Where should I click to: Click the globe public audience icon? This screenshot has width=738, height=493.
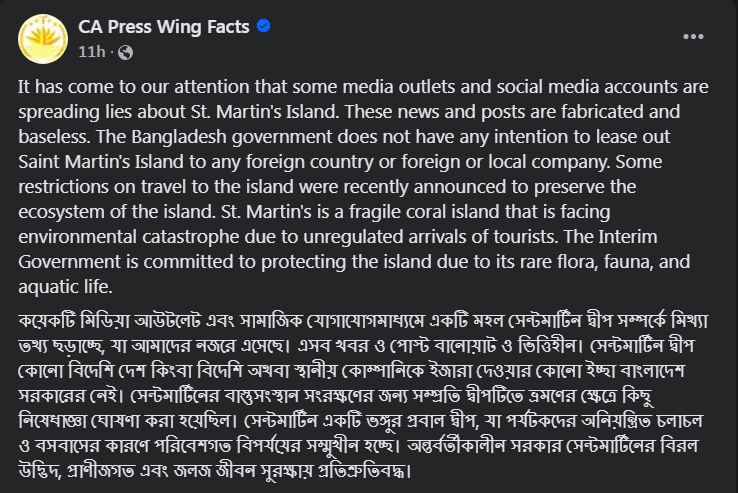click(x=125, y=52)
